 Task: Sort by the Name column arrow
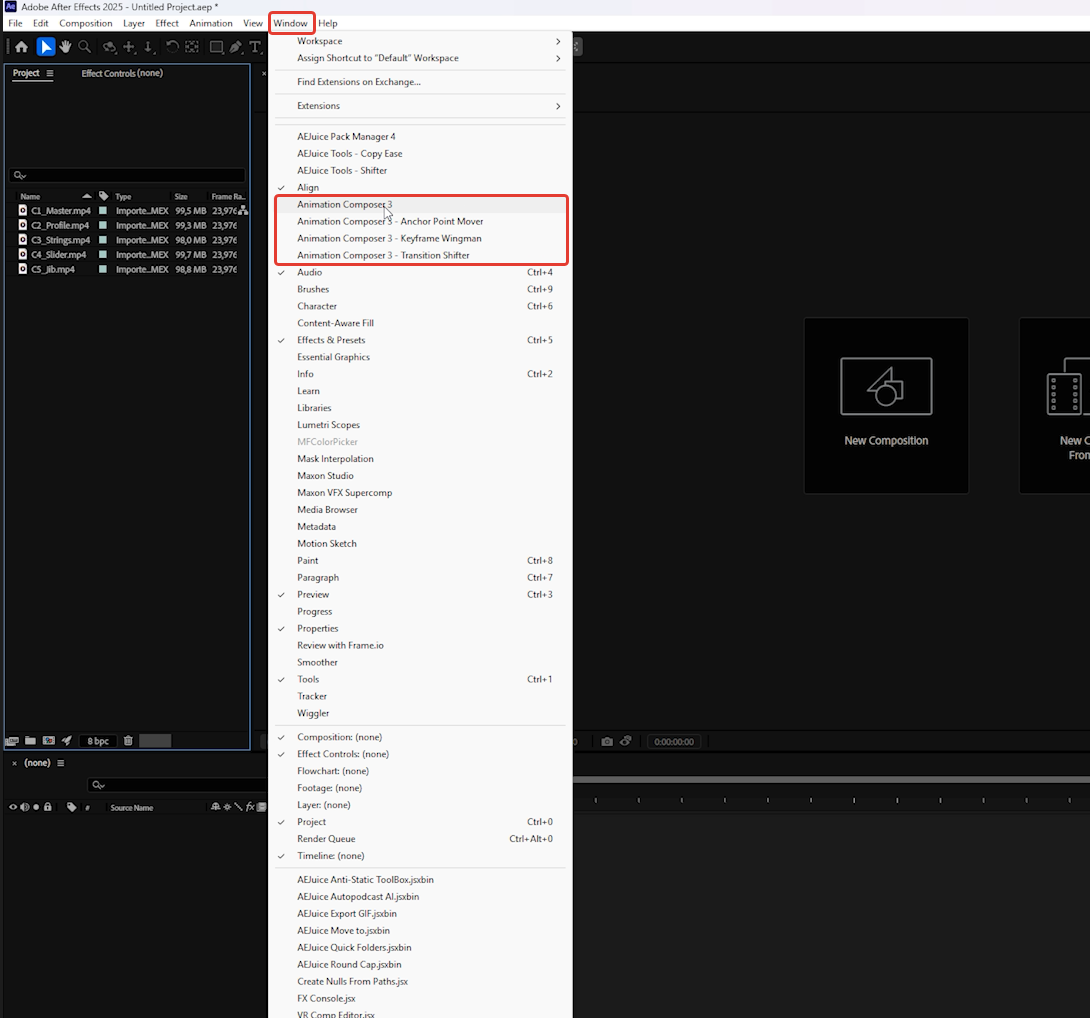(x=86, y=196)
